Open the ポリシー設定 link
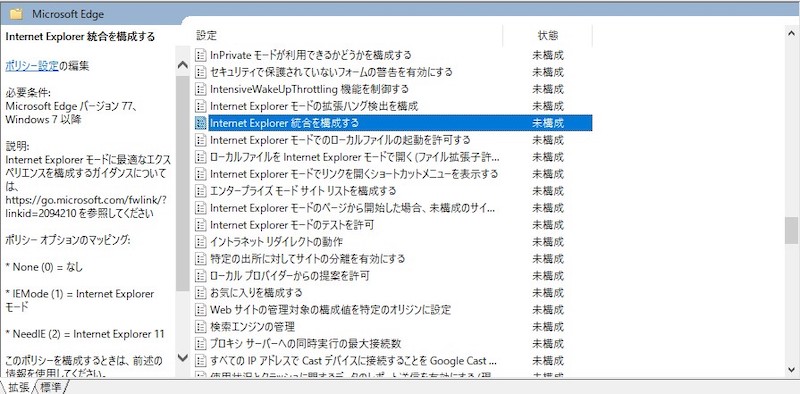 click(32, 66)
